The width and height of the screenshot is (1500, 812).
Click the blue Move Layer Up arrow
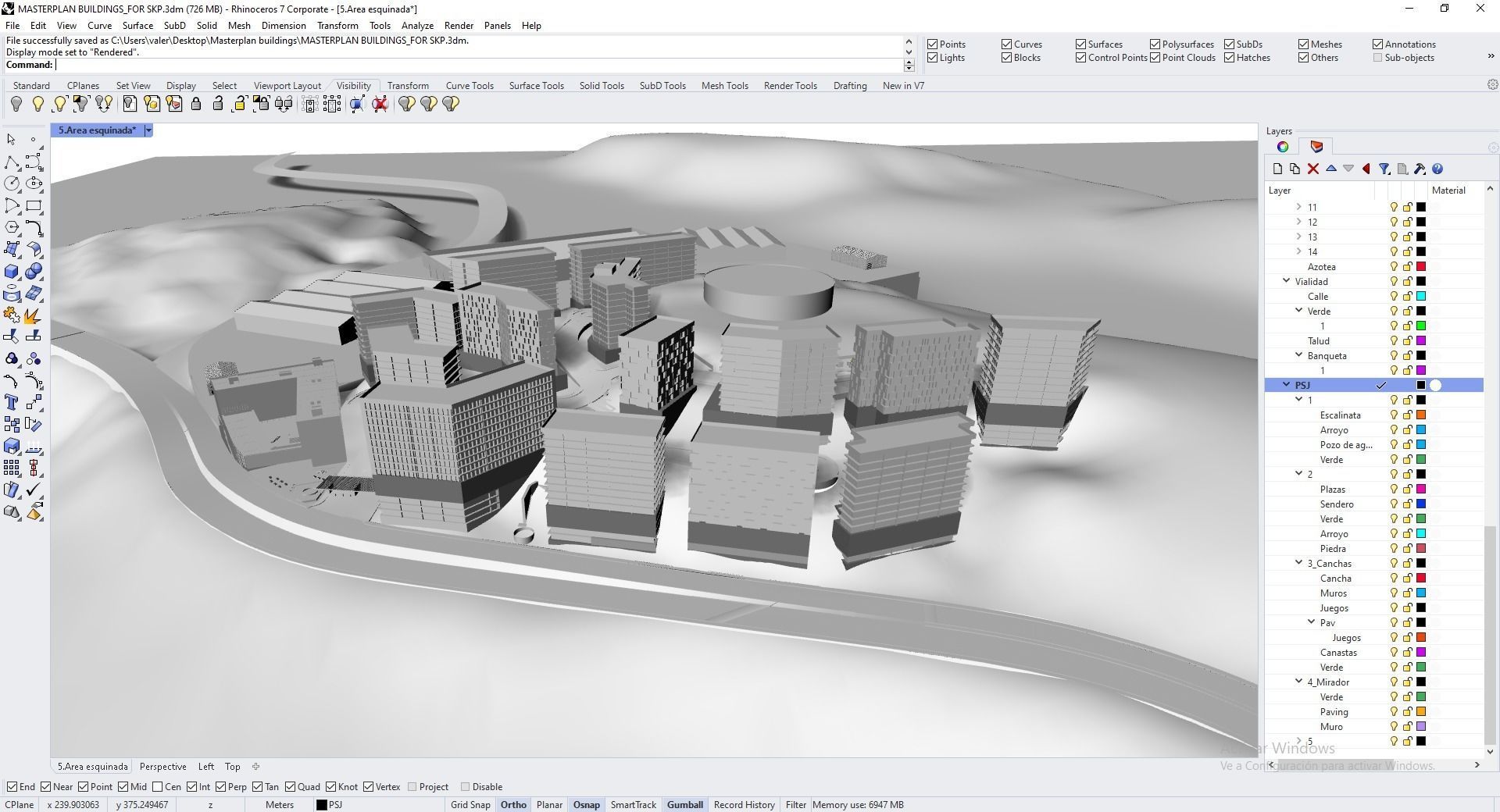[x=1331, y=169]
